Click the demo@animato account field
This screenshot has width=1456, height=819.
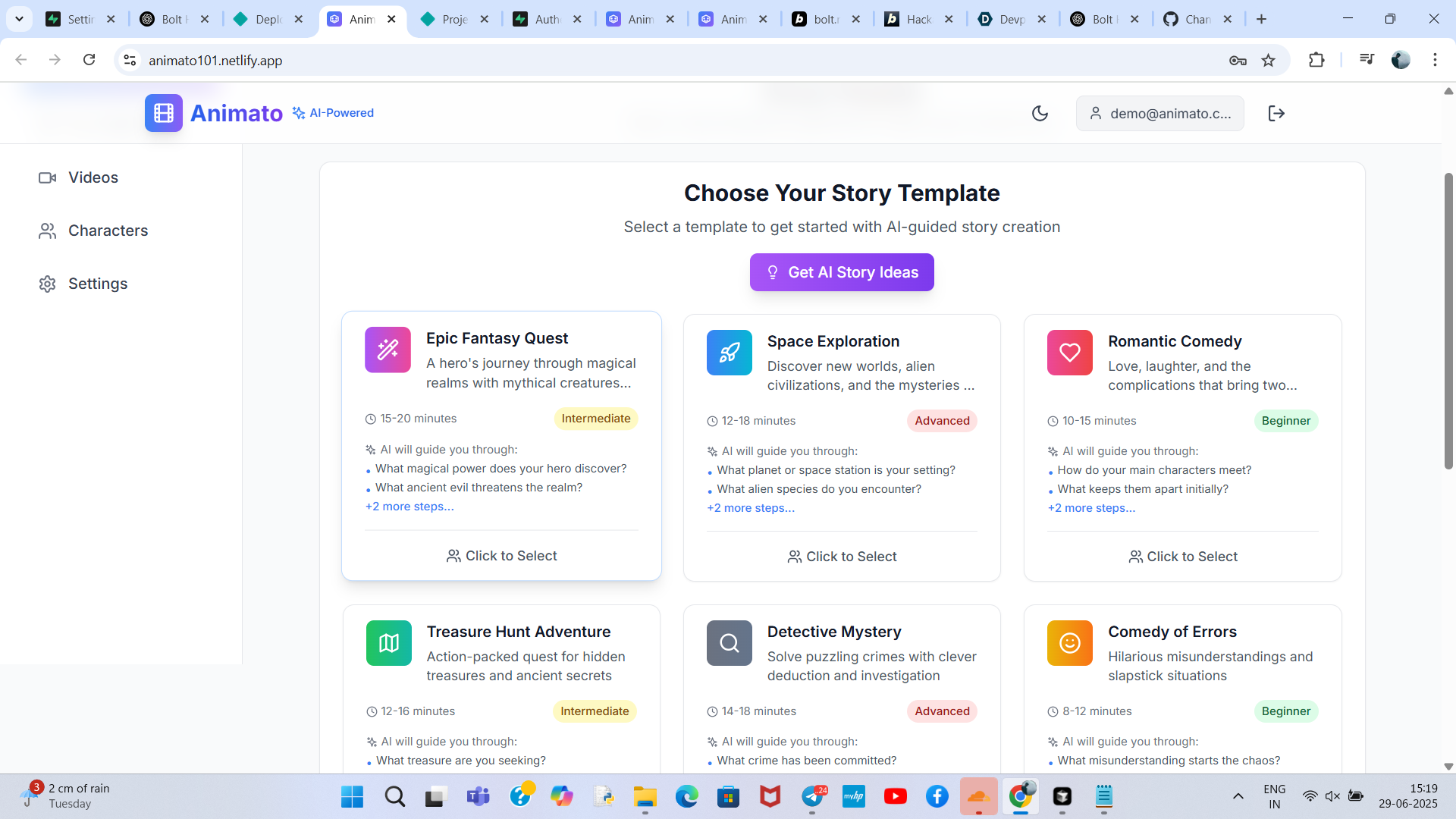[1159, 113]
